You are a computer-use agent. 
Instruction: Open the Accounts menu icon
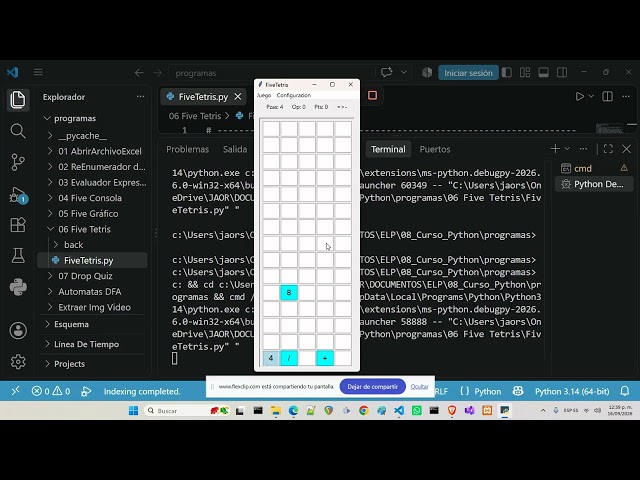pos(18,331)
